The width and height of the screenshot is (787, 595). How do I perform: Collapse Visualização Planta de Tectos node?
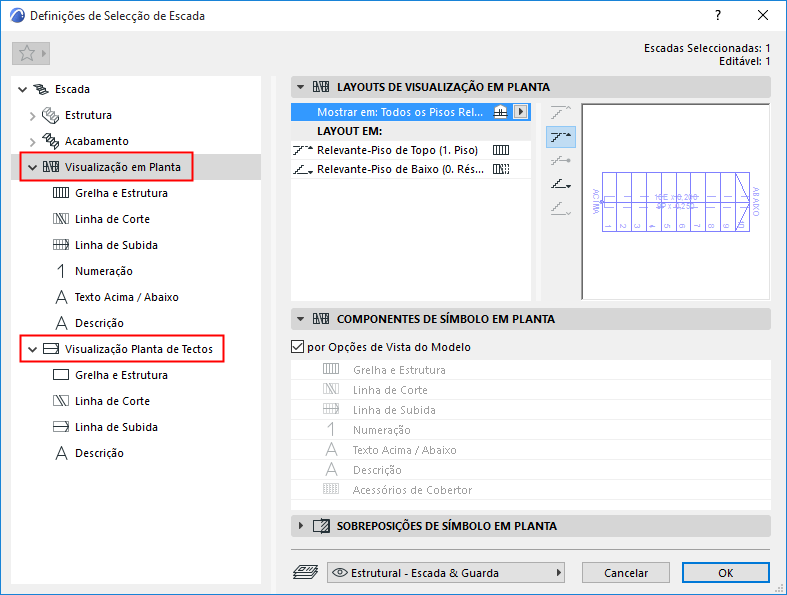coord(33,349)
